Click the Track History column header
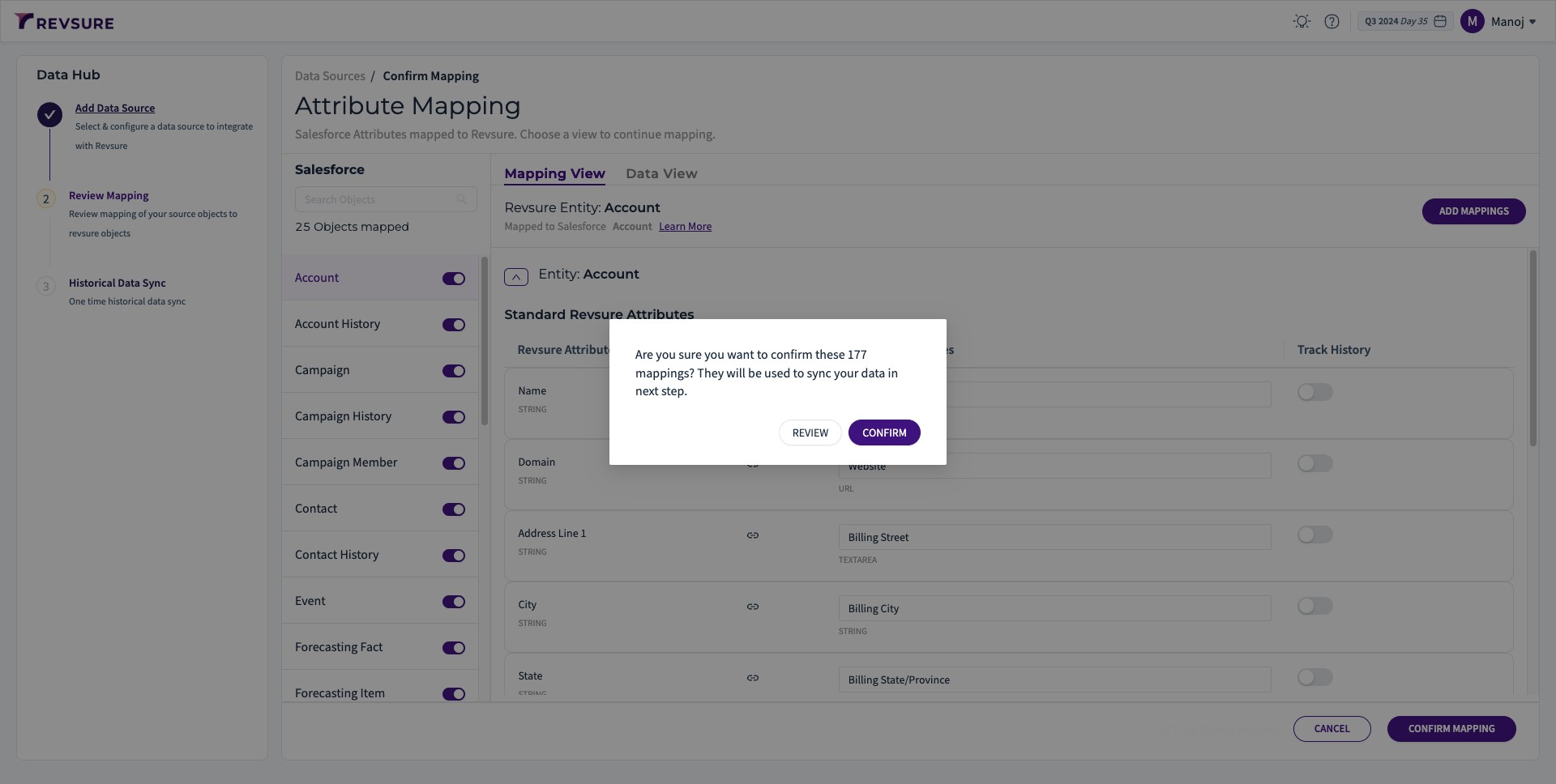This screenshot has height=784, width=1556. (1334, 350)
